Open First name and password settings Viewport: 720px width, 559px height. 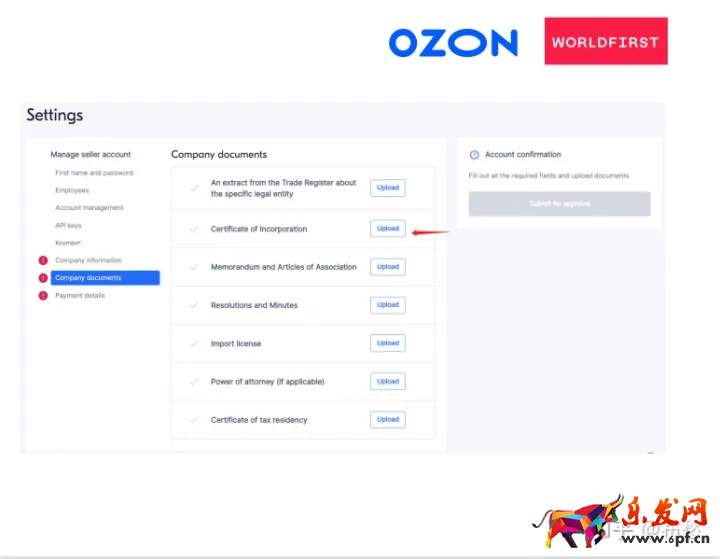point(94,173)
